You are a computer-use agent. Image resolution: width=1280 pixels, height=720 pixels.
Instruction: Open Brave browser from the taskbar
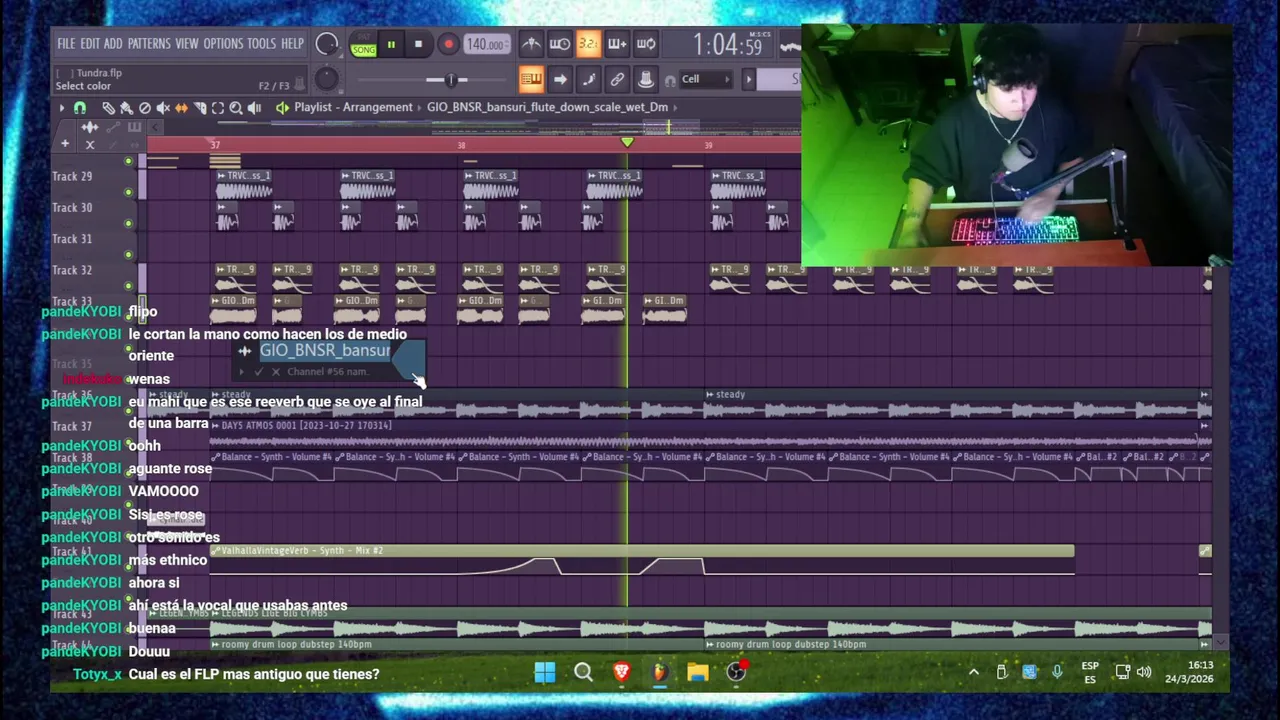[x=621, y=672]
